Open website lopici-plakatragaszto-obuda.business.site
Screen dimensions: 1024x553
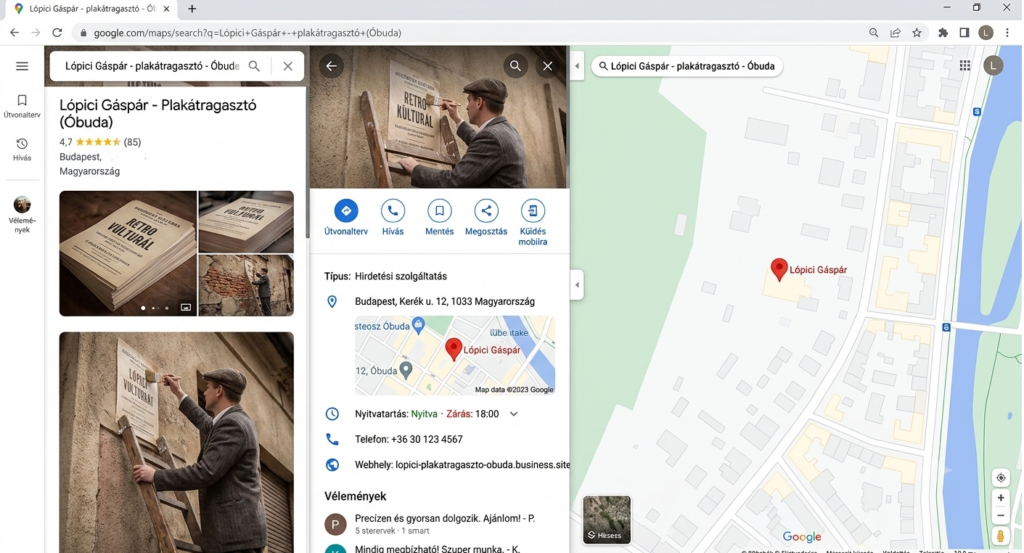click(483, 465)
